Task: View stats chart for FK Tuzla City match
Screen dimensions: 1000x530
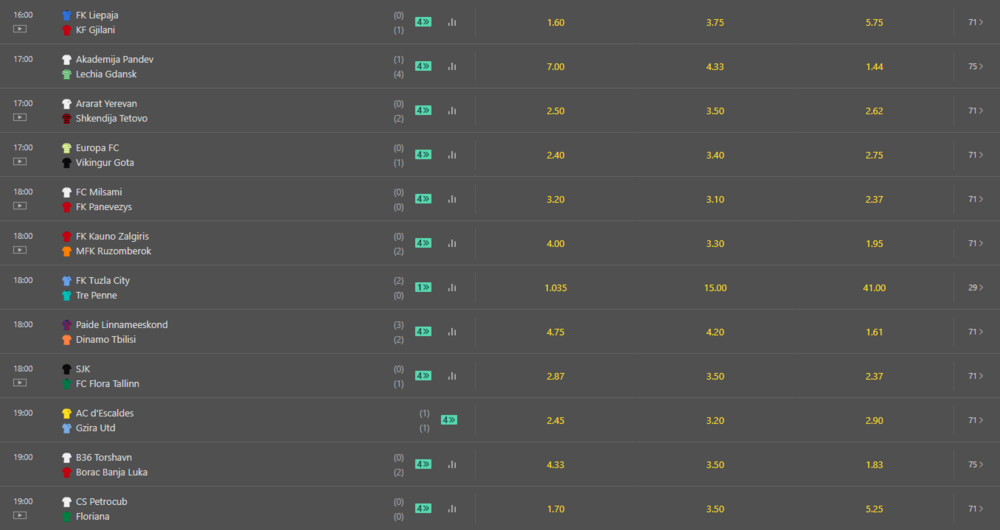Action: pyautogui.click(x=452, y=288)
